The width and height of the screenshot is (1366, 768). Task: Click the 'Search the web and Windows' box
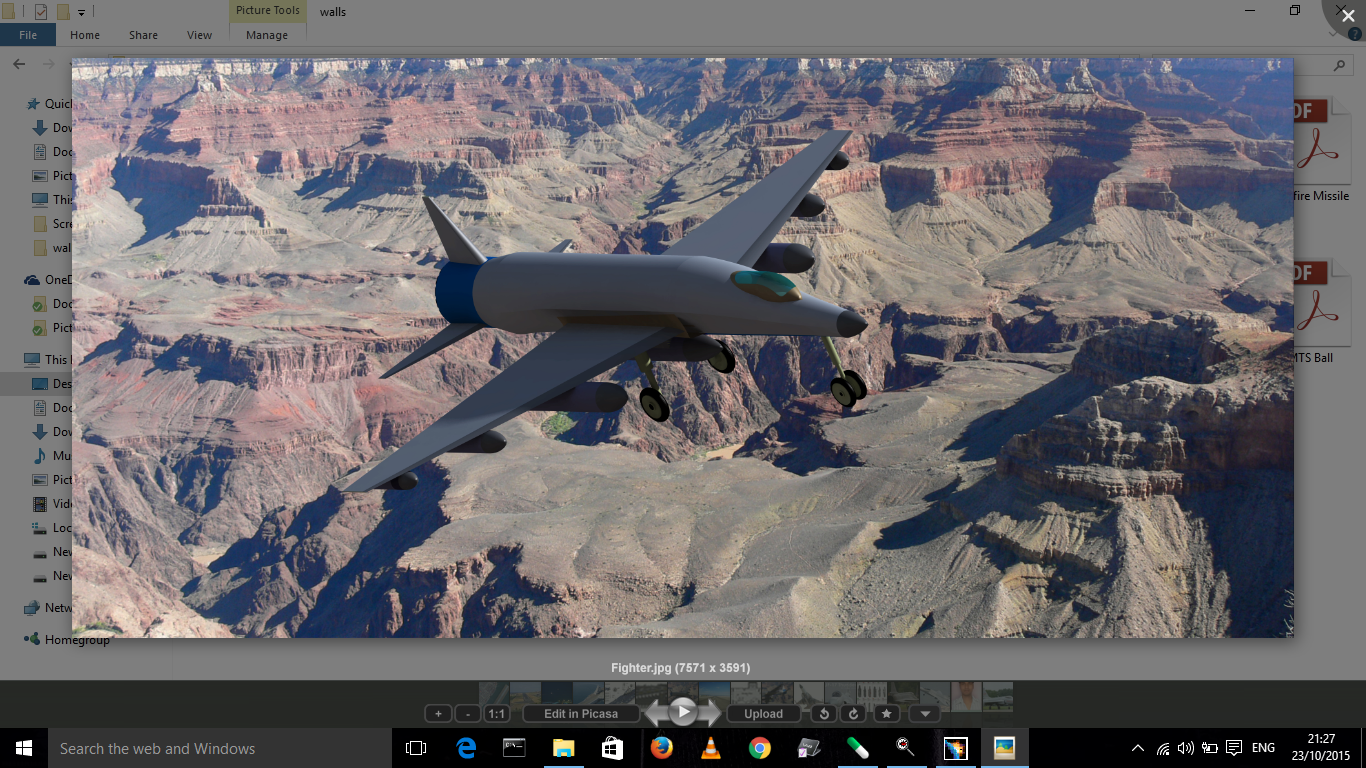point(219,748)
